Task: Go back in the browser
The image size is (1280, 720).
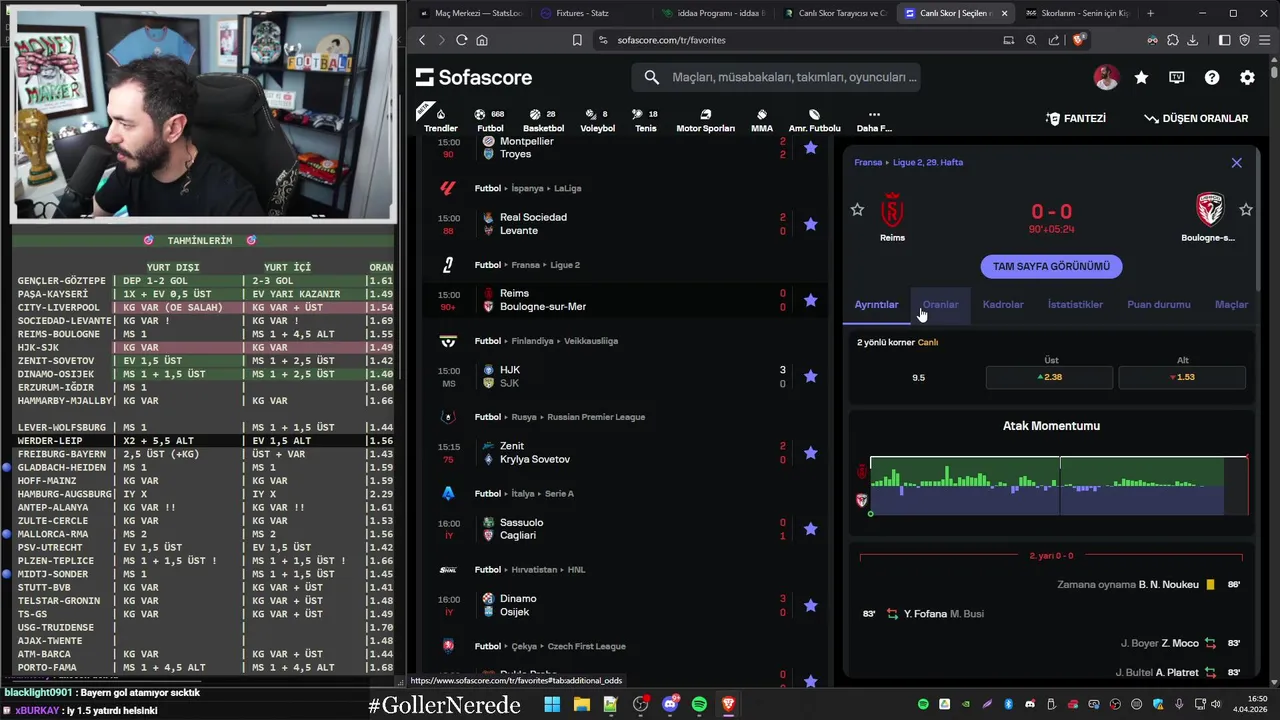Action: (422, 40)
